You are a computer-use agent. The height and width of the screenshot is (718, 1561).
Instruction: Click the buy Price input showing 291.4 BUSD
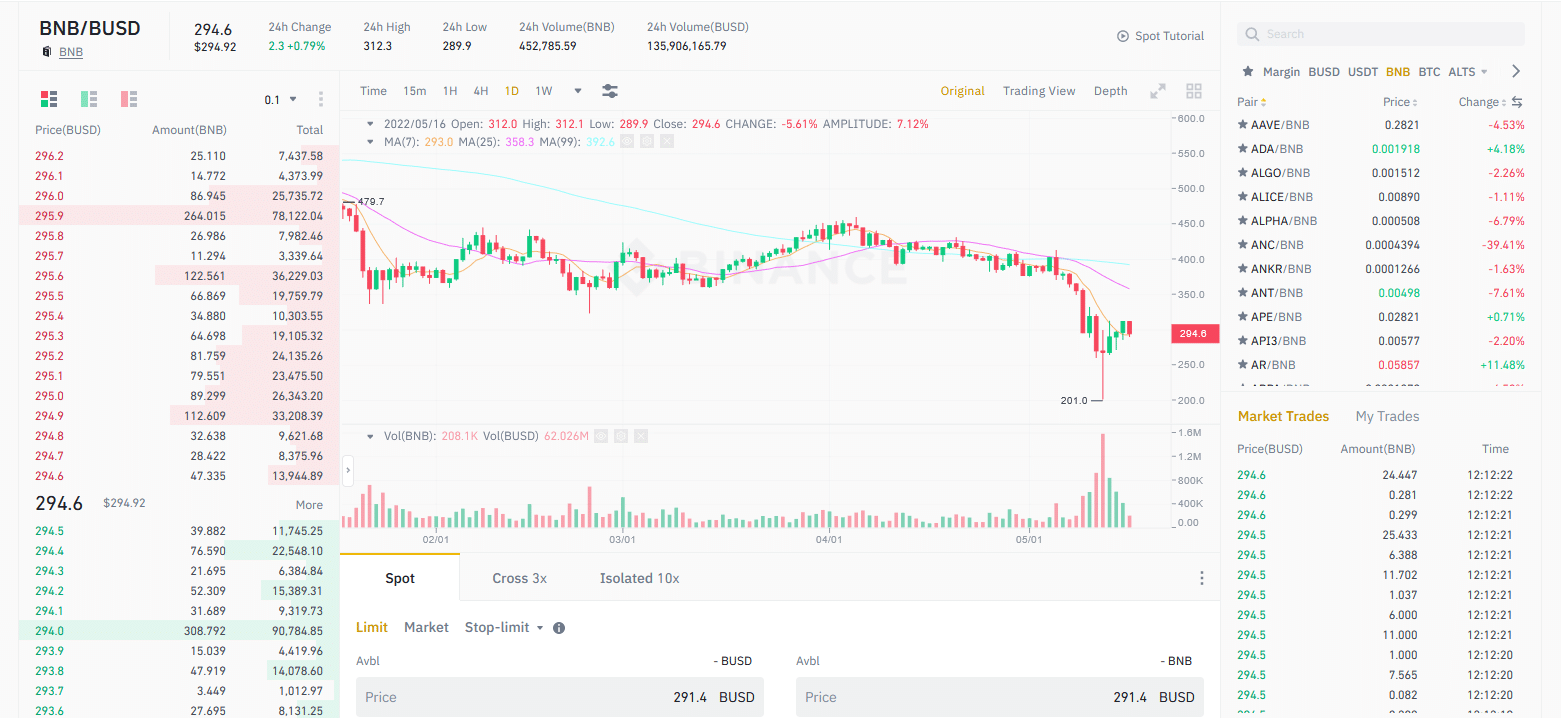pos(560,697)
